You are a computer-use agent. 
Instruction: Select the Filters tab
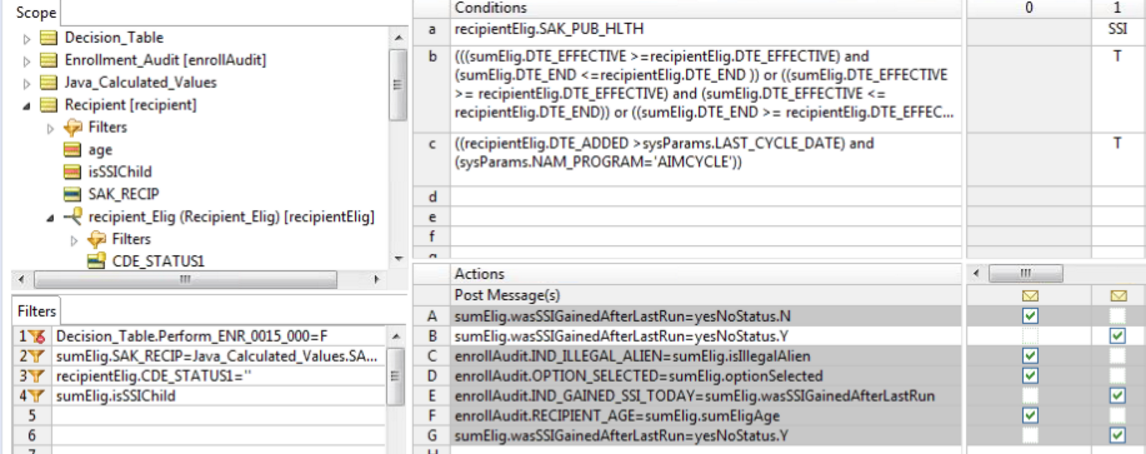[37, 311]
